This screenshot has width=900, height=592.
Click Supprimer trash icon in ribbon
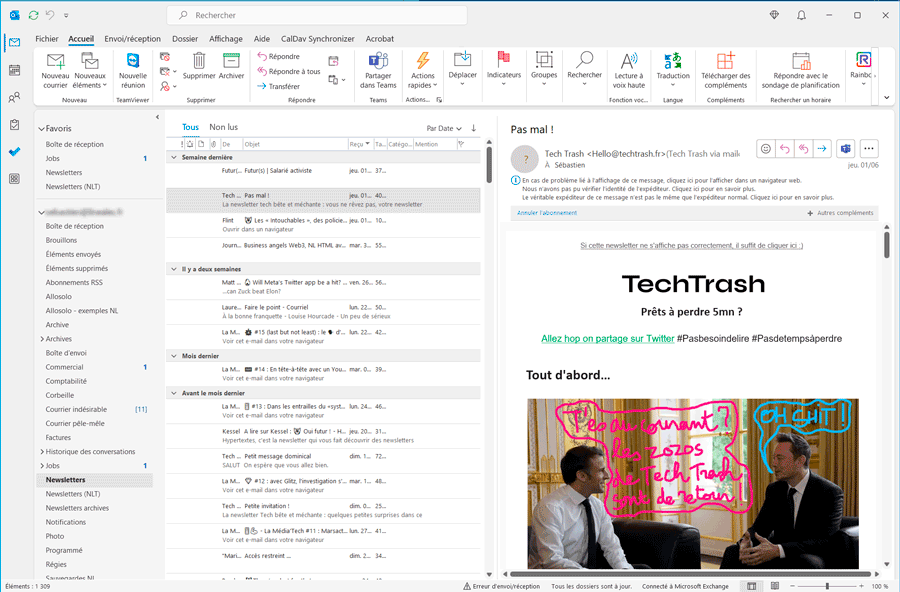click(199, 66)
